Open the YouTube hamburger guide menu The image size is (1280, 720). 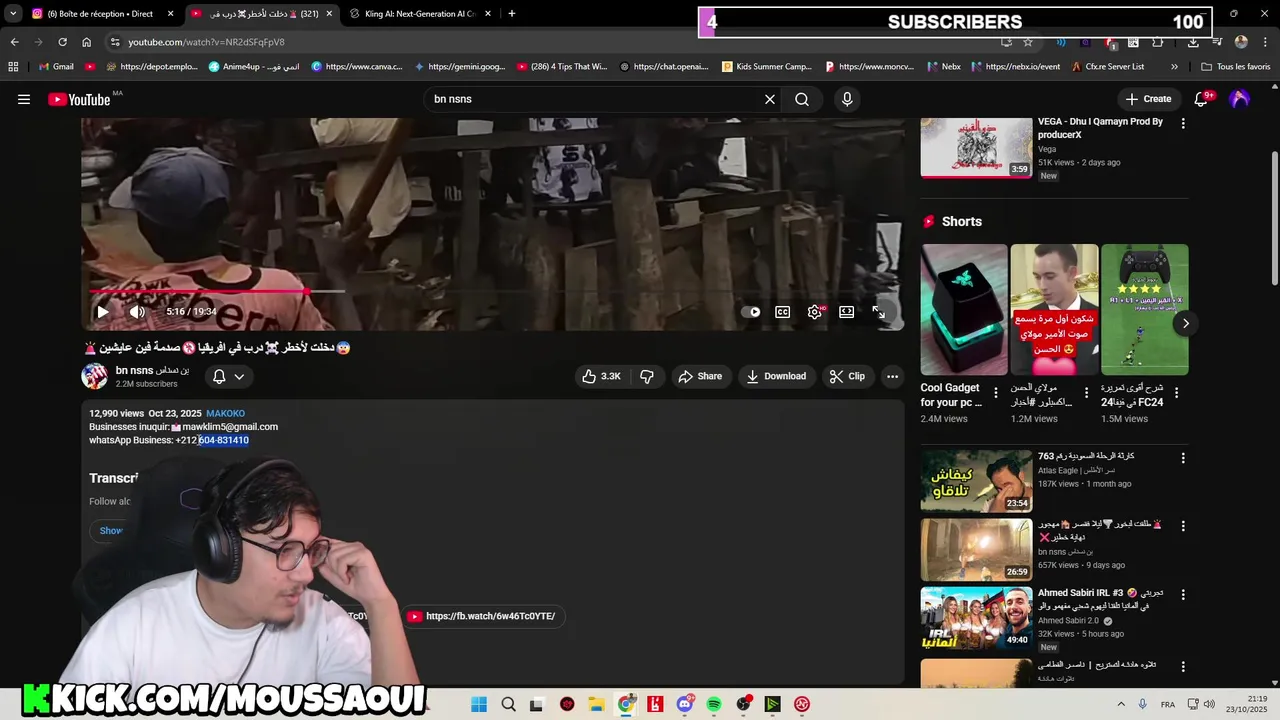tap(24, 99)
